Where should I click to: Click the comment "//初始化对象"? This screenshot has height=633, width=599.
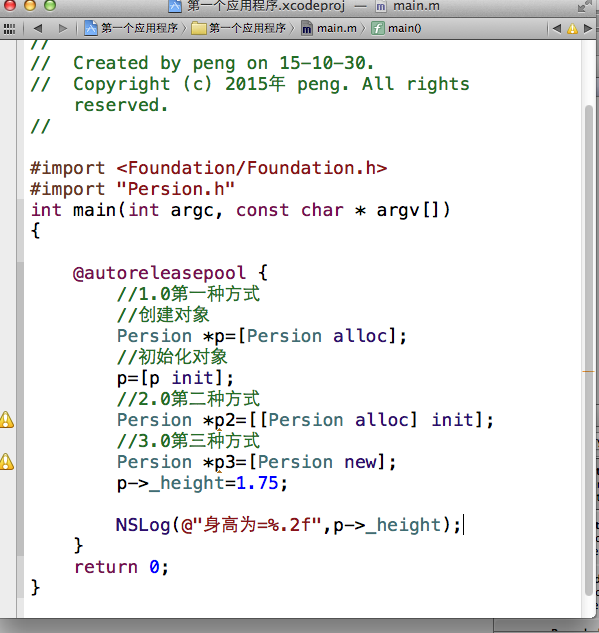tap(172, 357)
